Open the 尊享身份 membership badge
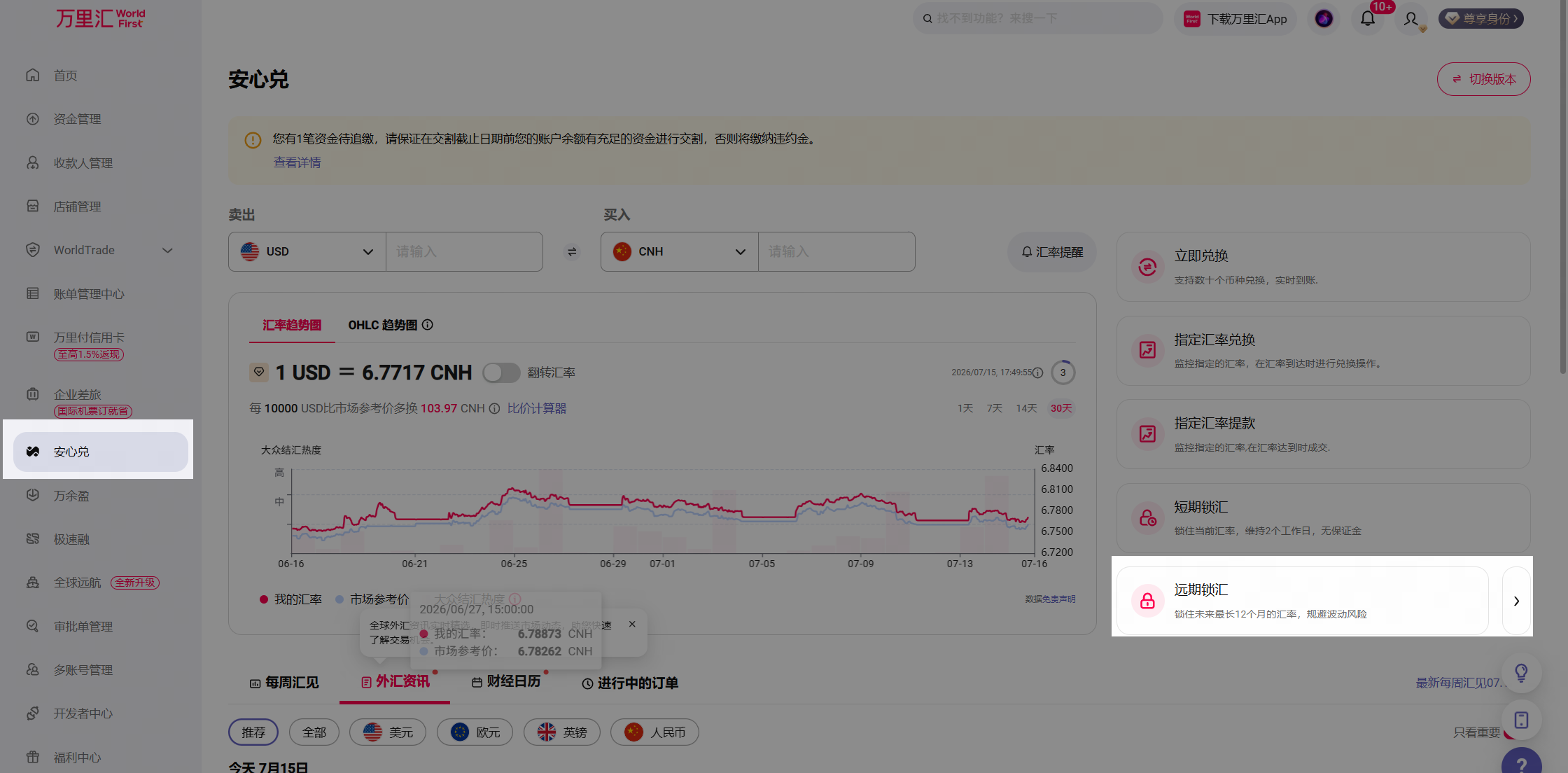Image resolution: width=1568 pixels, height=773 pixels. coord(1481,19)
